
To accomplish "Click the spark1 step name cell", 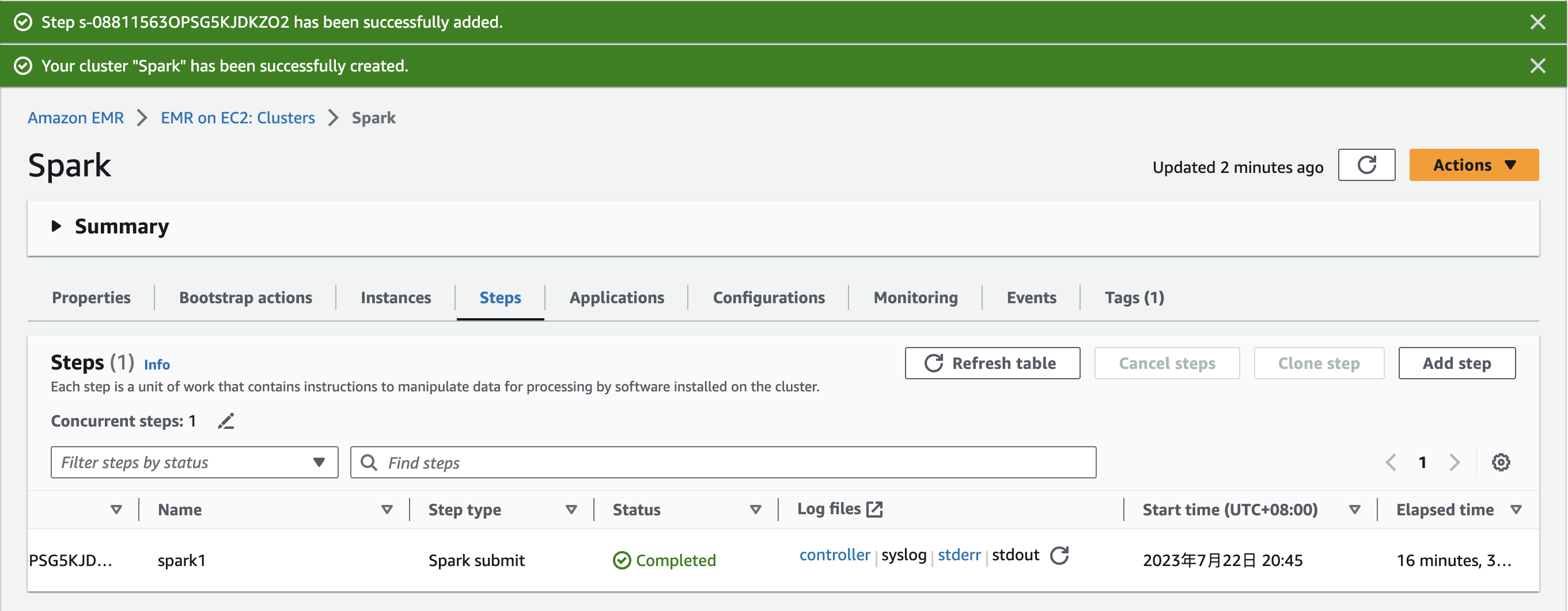I will [181, 560].
